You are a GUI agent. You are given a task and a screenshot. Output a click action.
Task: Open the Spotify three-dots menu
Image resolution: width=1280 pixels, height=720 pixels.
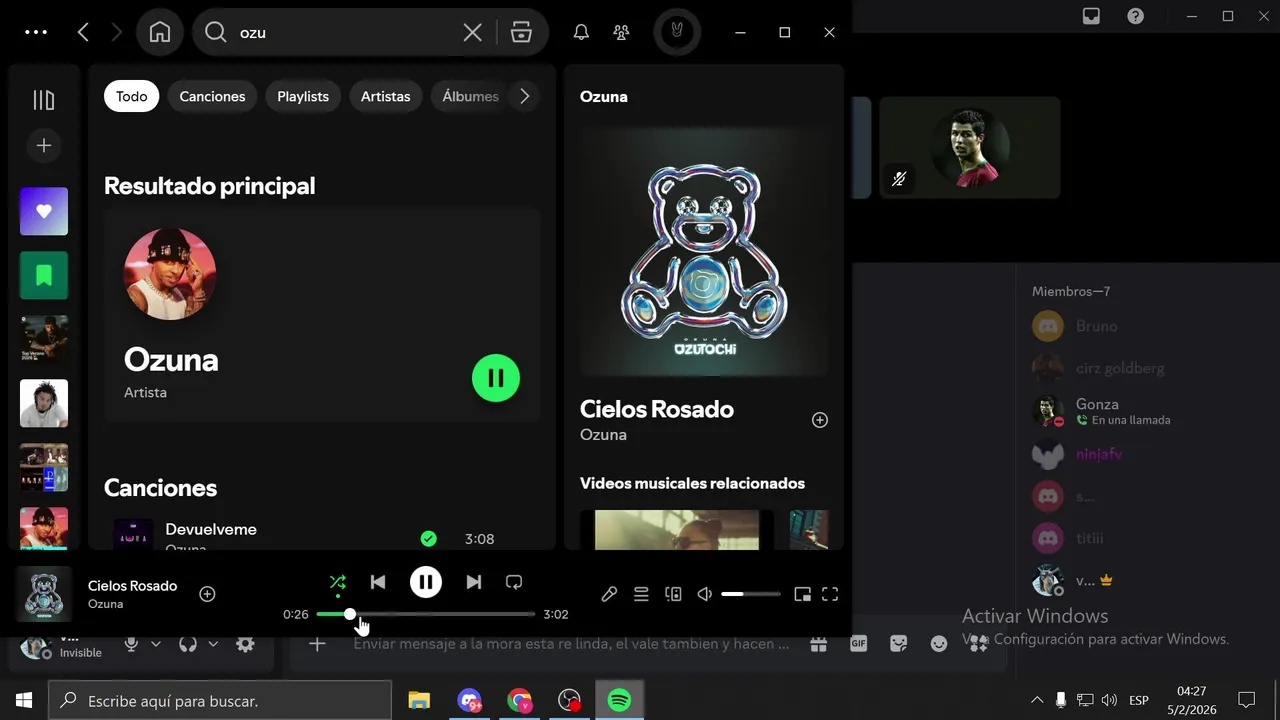click(x=36, y=32)
